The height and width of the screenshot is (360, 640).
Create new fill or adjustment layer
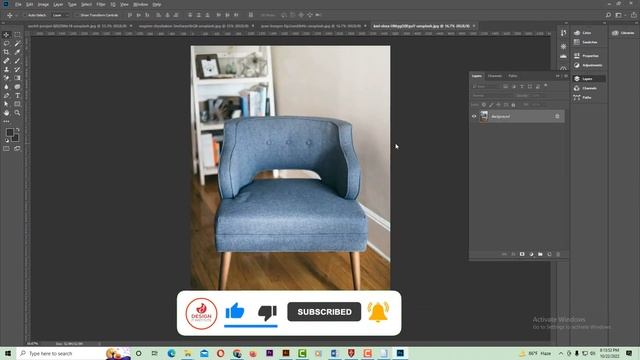[531, 254]
